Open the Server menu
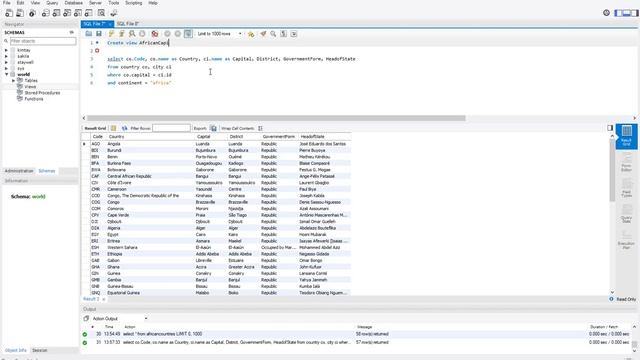 pos(96,3)
